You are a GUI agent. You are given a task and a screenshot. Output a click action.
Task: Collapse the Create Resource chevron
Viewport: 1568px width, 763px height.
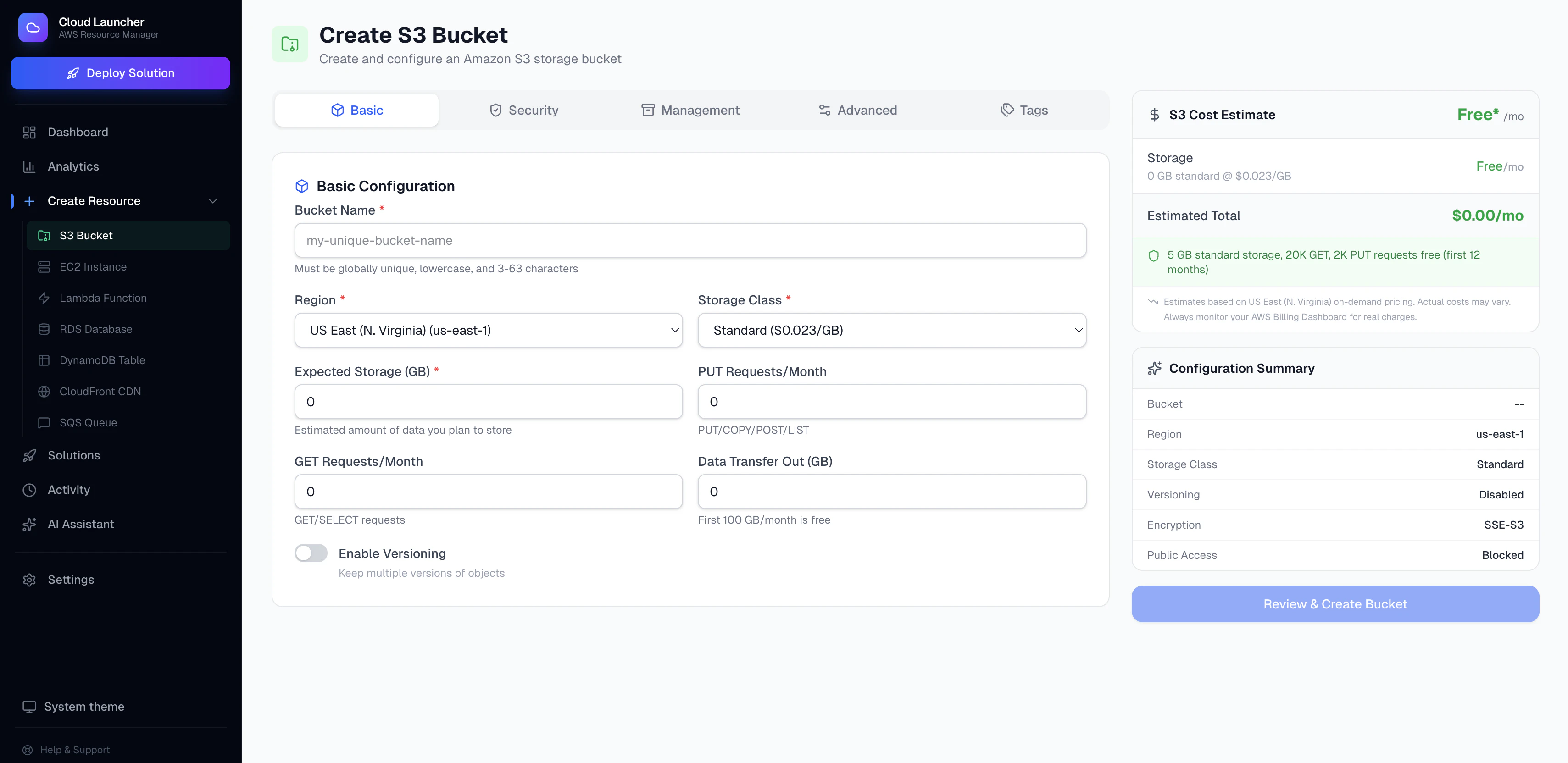tap(213, 201)
